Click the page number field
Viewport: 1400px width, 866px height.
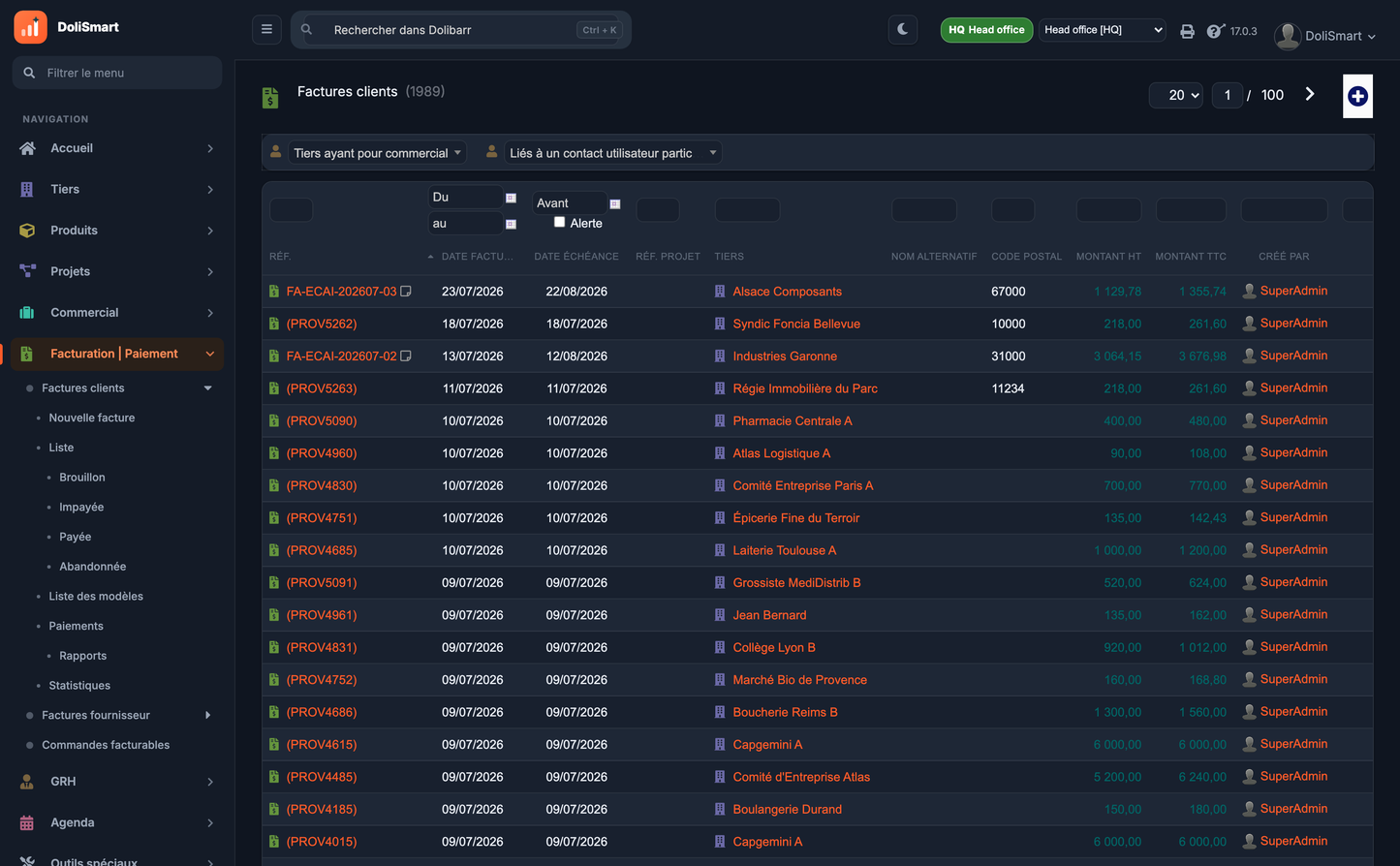coord(1228,95)
